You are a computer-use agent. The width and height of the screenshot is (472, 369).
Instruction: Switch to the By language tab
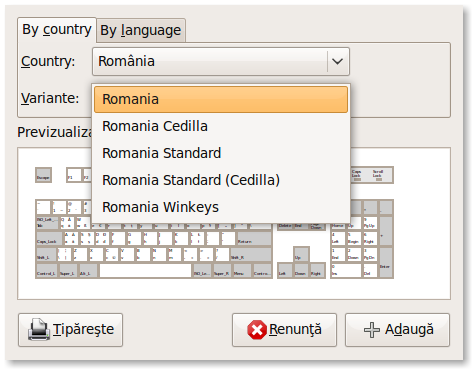tap(141, 31)
